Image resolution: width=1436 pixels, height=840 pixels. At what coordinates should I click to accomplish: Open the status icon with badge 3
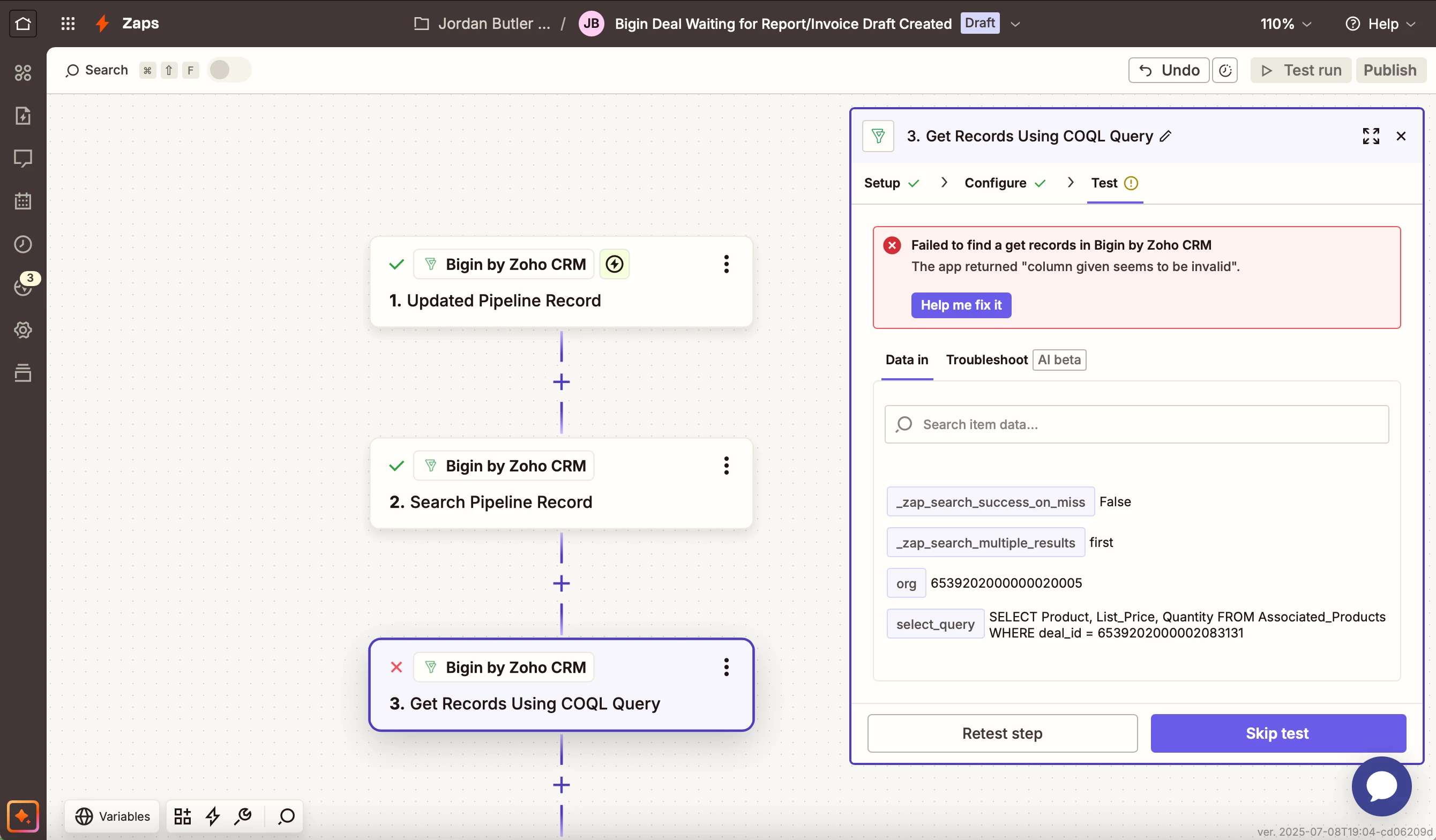[24, 285]
